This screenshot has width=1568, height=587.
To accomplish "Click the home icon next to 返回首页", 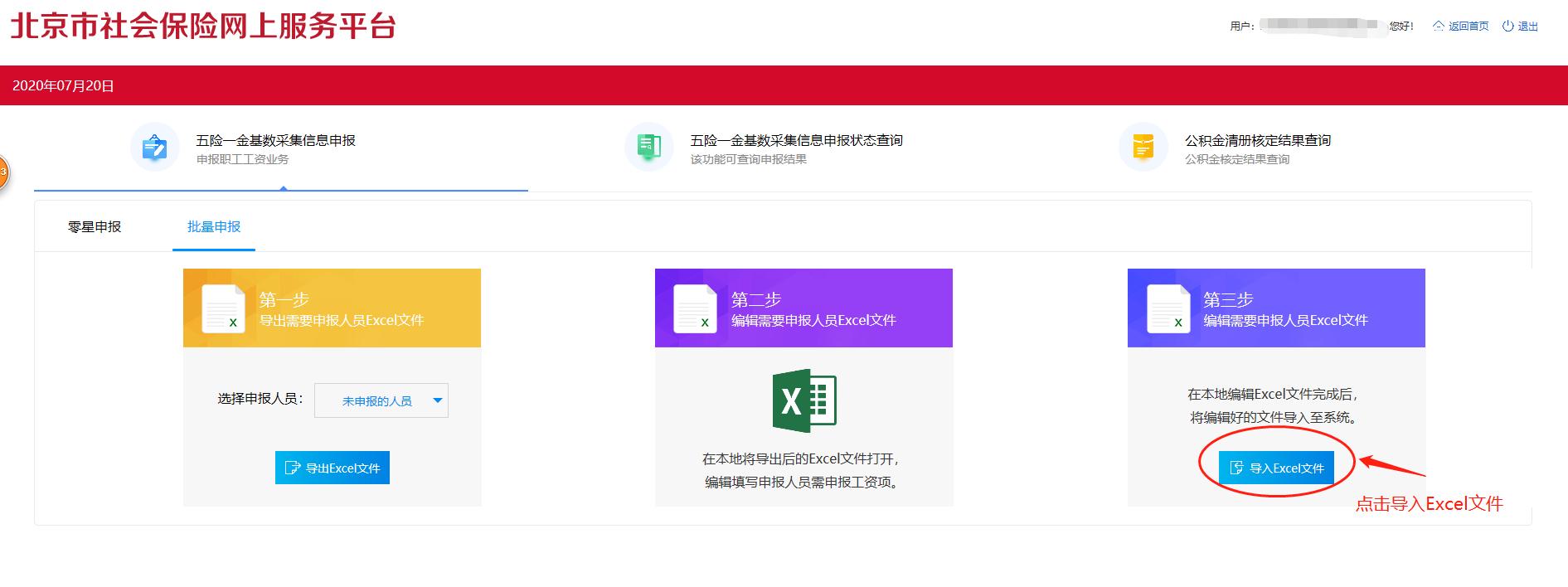I will [1439, 27].
